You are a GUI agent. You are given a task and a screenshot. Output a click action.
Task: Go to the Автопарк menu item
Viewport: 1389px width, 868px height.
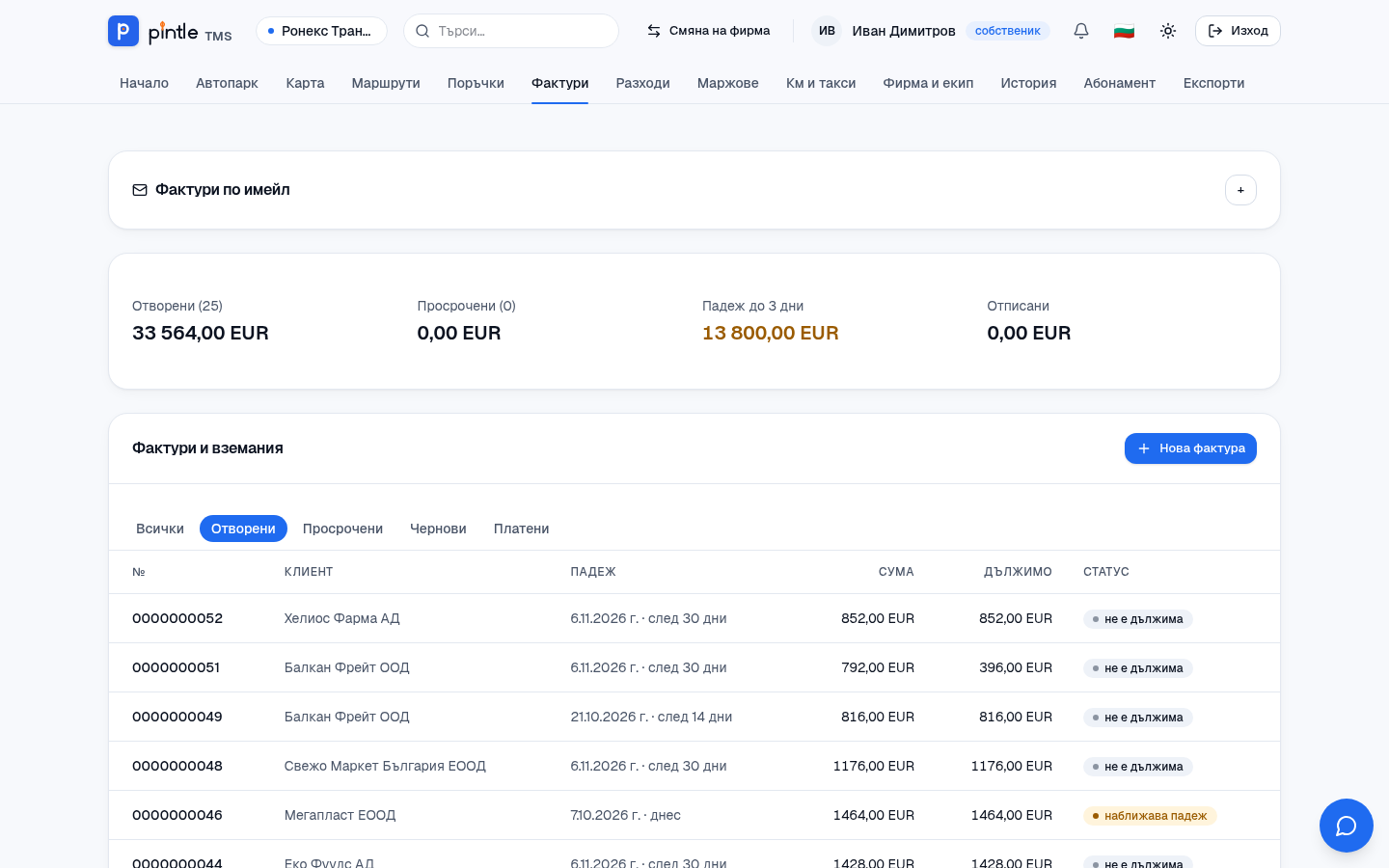click(x=227, y=83)
